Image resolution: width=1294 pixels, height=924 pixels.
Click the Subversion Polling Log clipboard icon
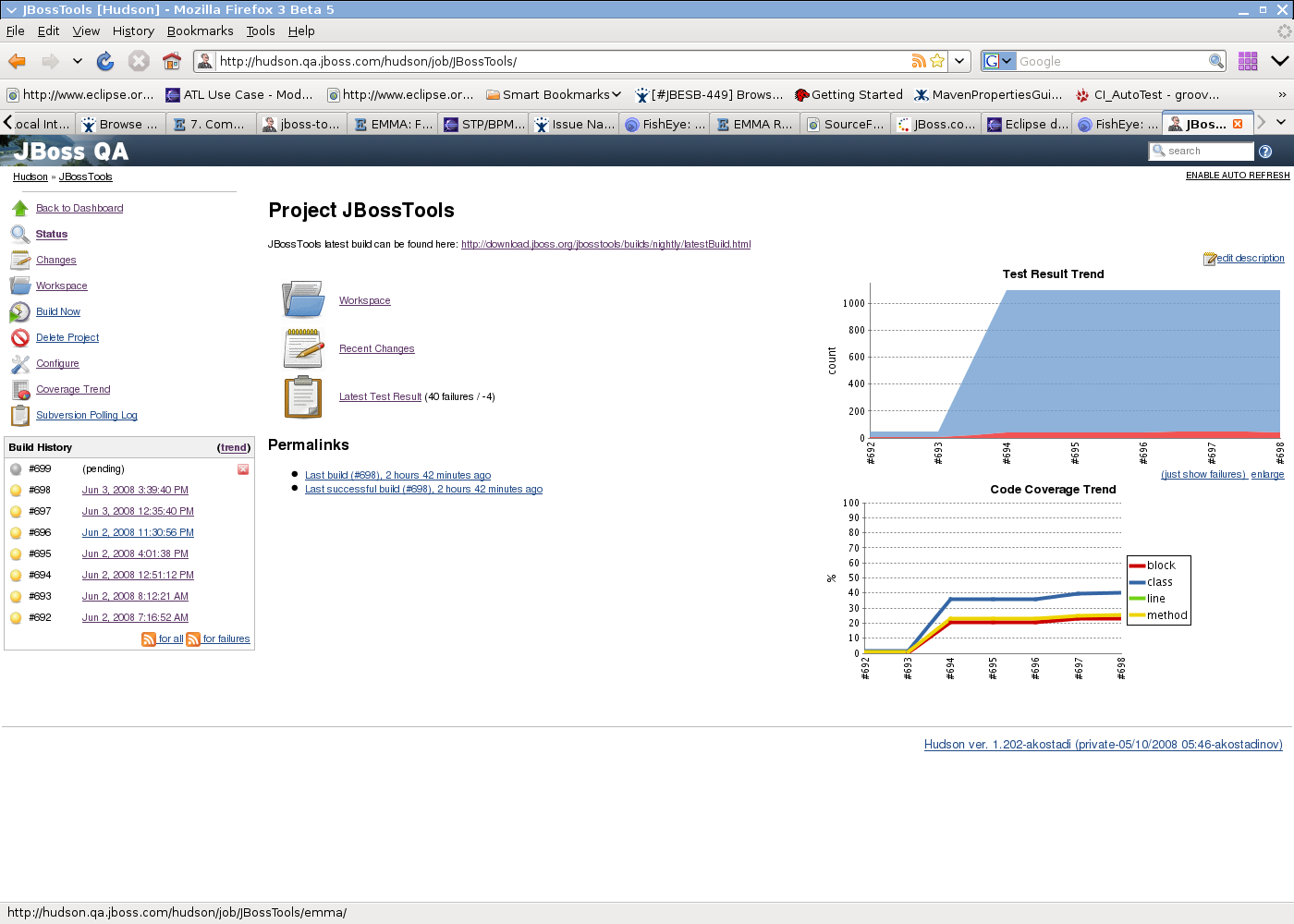coord(20,416)
